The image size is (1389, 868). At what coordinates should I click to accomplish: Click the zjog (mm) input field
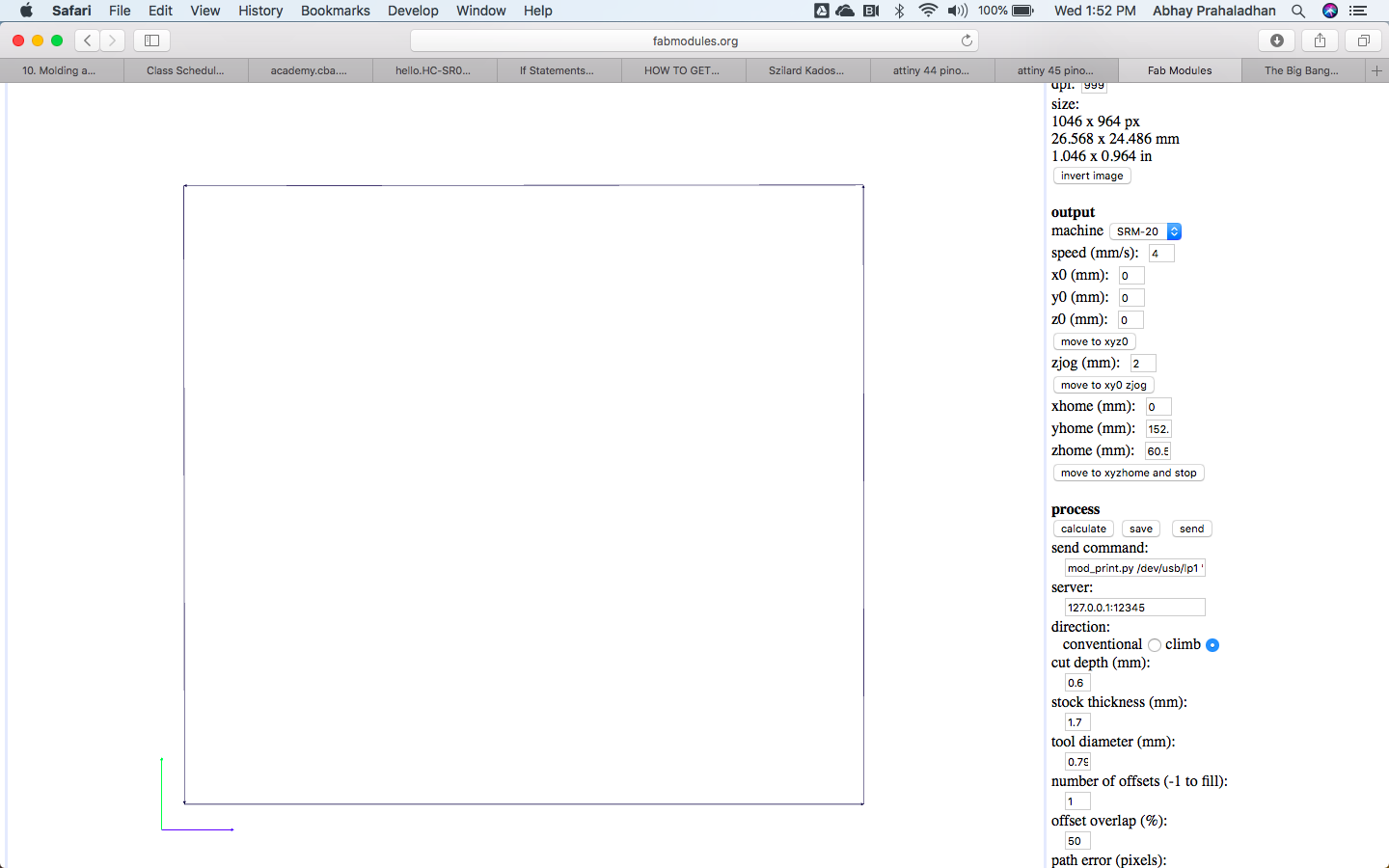(1143, 364)
